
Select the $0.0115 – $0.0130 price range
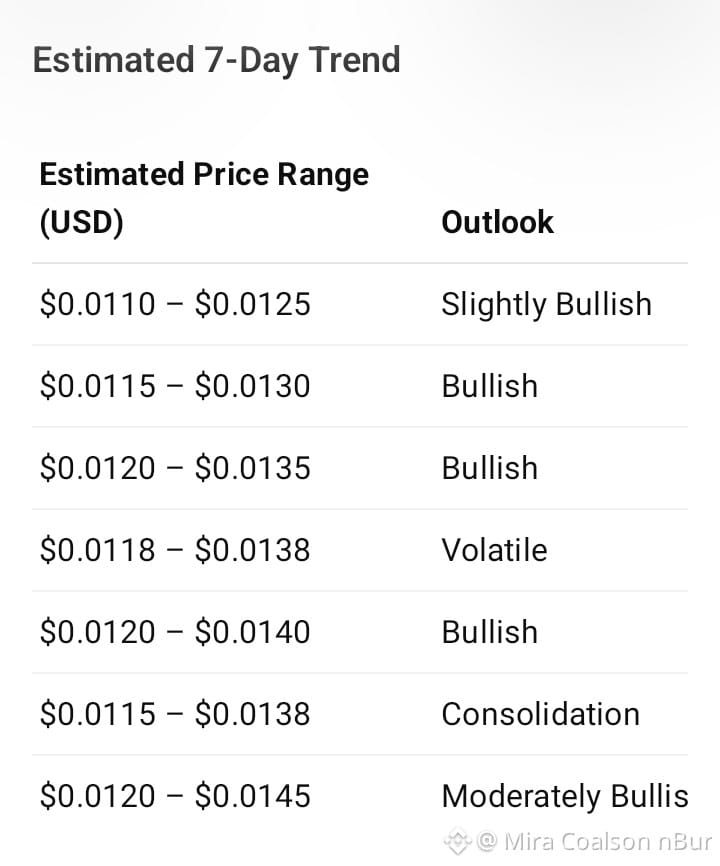[176, 386]
